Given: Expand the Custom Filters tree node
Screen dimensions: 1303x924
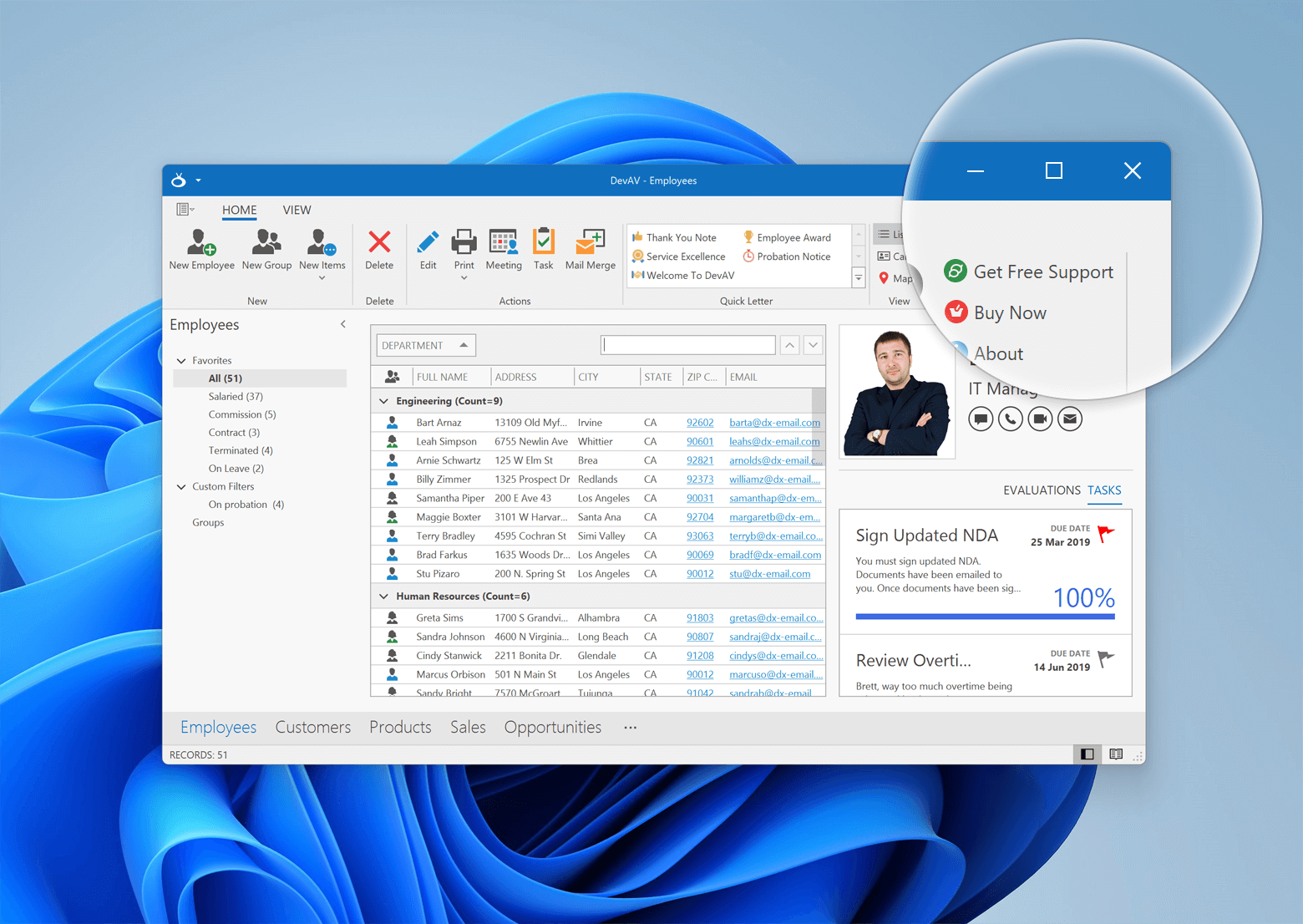Looking at the screenshot, I should (182, 486).
